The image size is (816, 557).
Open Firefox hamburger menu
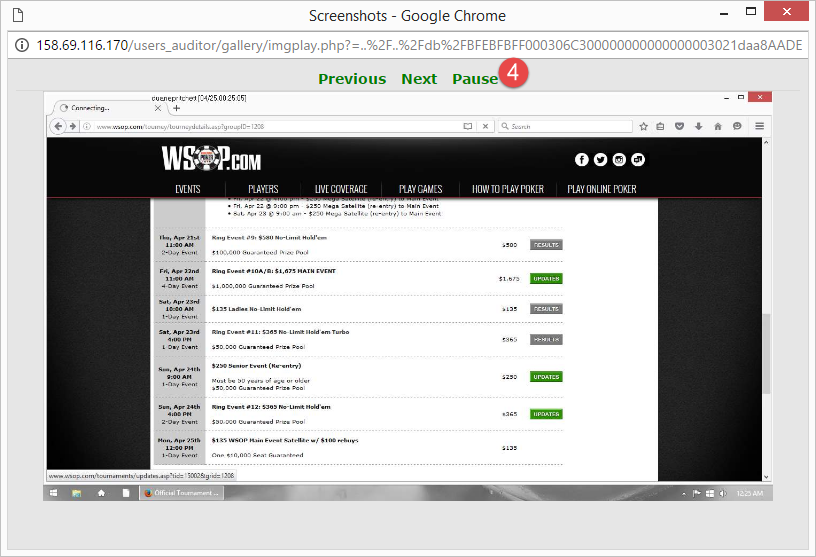759,126
